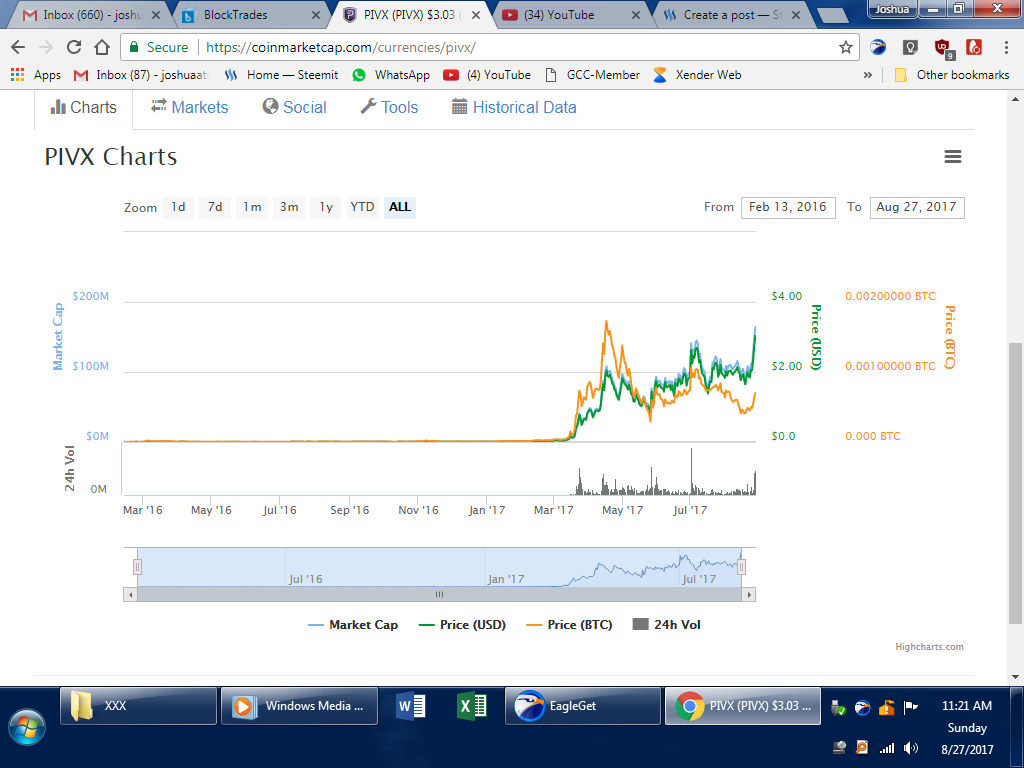The image size is (1024, 768).
Task: Close the BlockTrades tab
Action: coord(316,15)
